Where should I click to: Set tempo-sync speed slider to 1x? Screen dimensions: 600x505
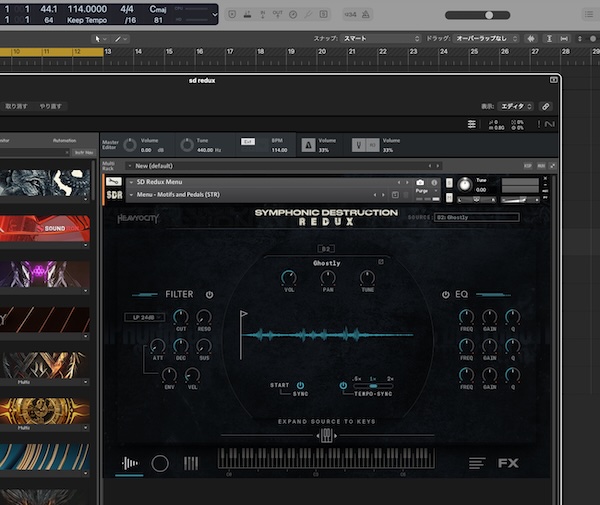coord(373,386)
